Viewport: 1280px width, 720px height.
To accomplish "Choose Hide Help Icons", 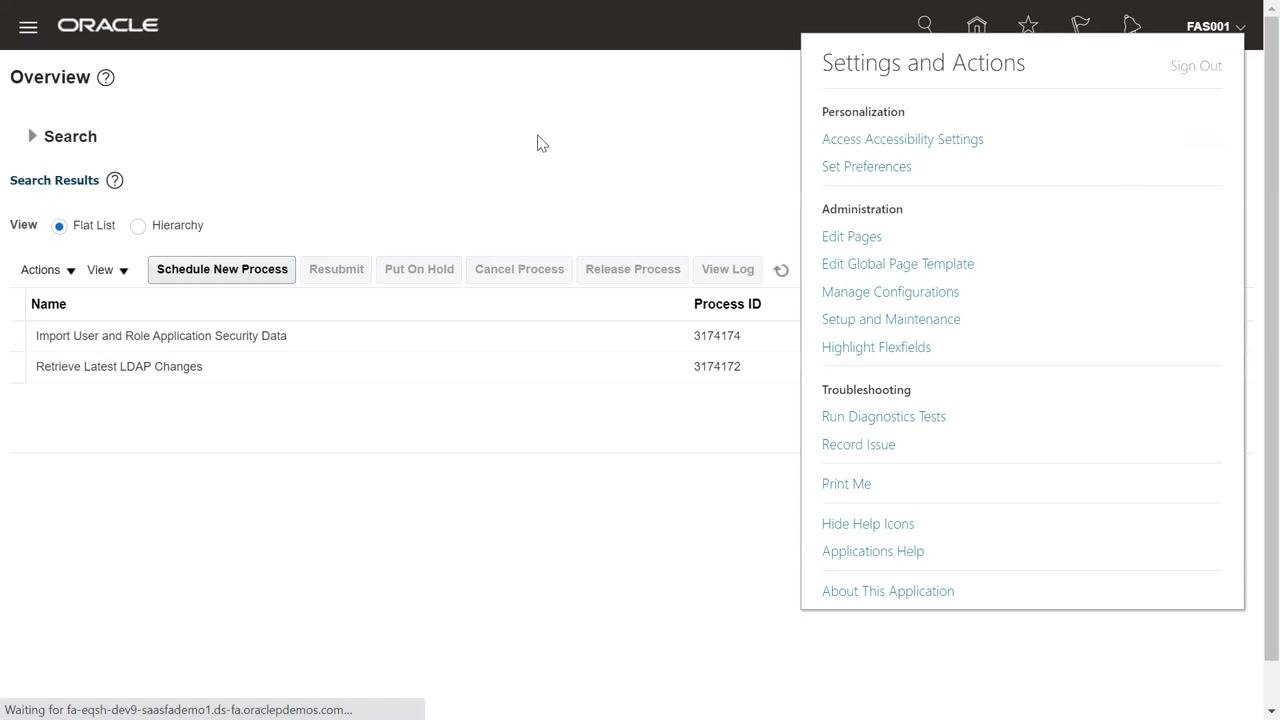I will pos(868,524).
